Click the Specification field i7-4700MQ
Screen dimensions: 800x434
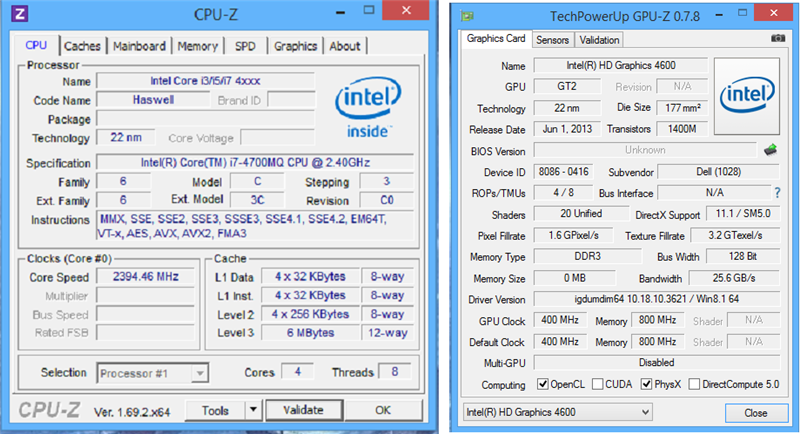[x=255, y=163]
